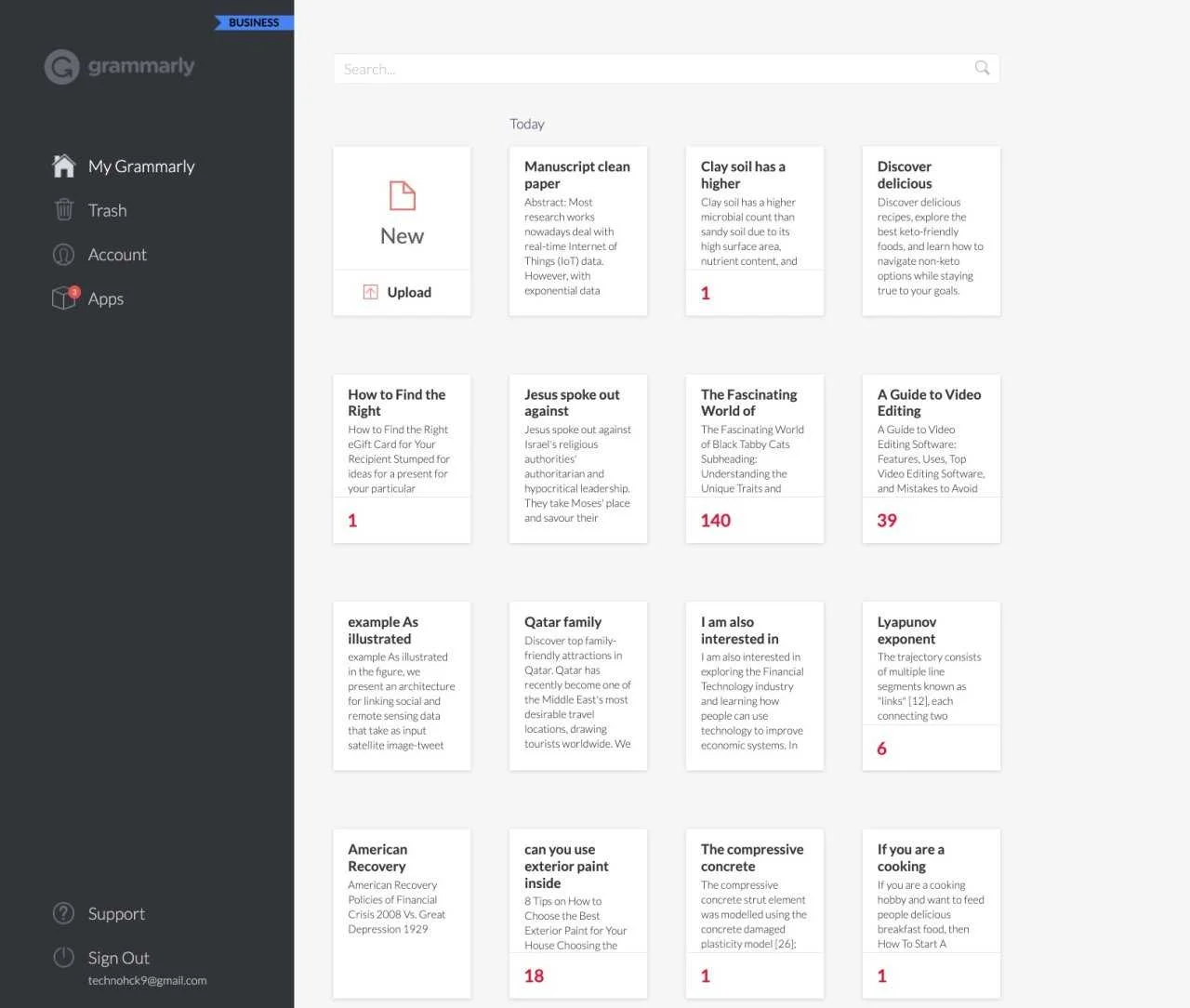Open I am also interested in document

[x=755, y=686]
